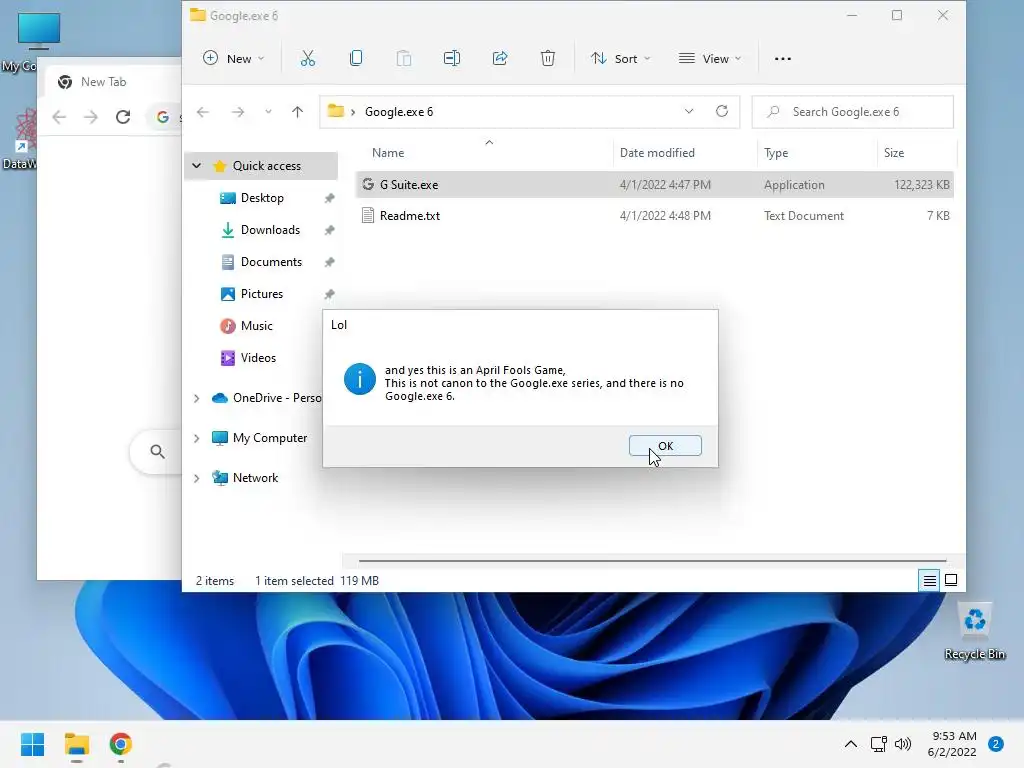Open the notification badge showing 2
The width and height of the screenshot is (1024, 768).
[x=996, y=744]
